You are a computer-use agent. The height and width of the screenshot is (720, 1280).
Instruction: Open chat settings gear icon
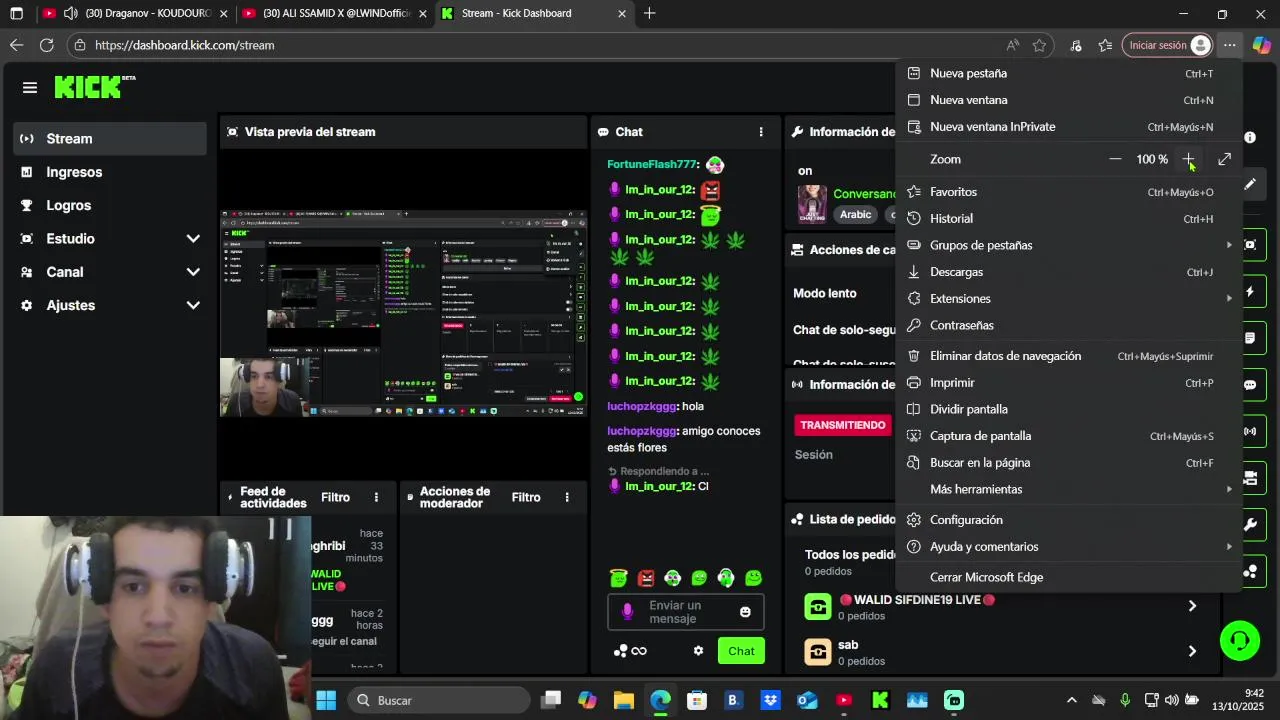click(x=698, y=651)
